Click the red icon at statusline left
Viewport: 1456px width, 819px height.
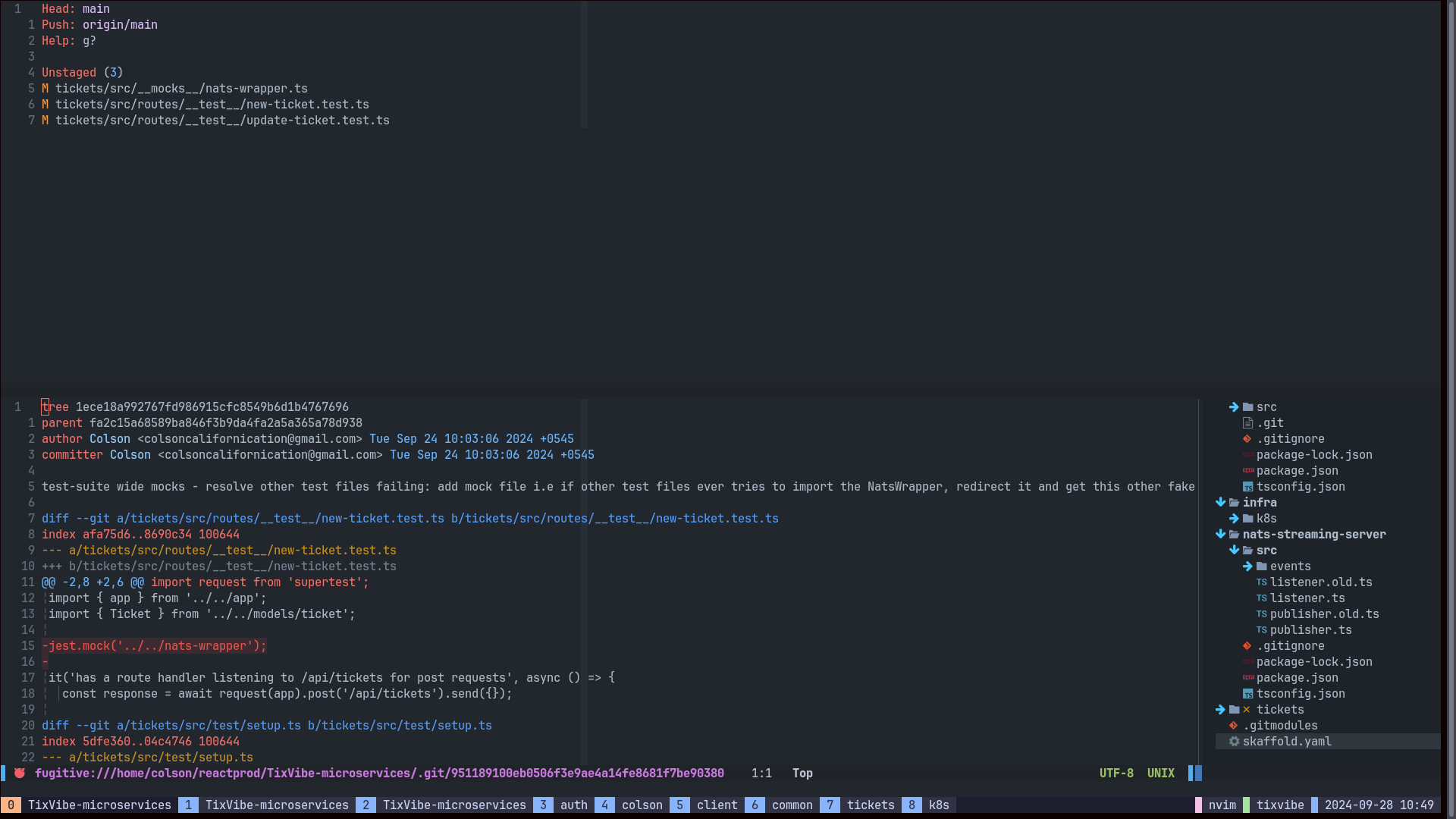point(20,773)
